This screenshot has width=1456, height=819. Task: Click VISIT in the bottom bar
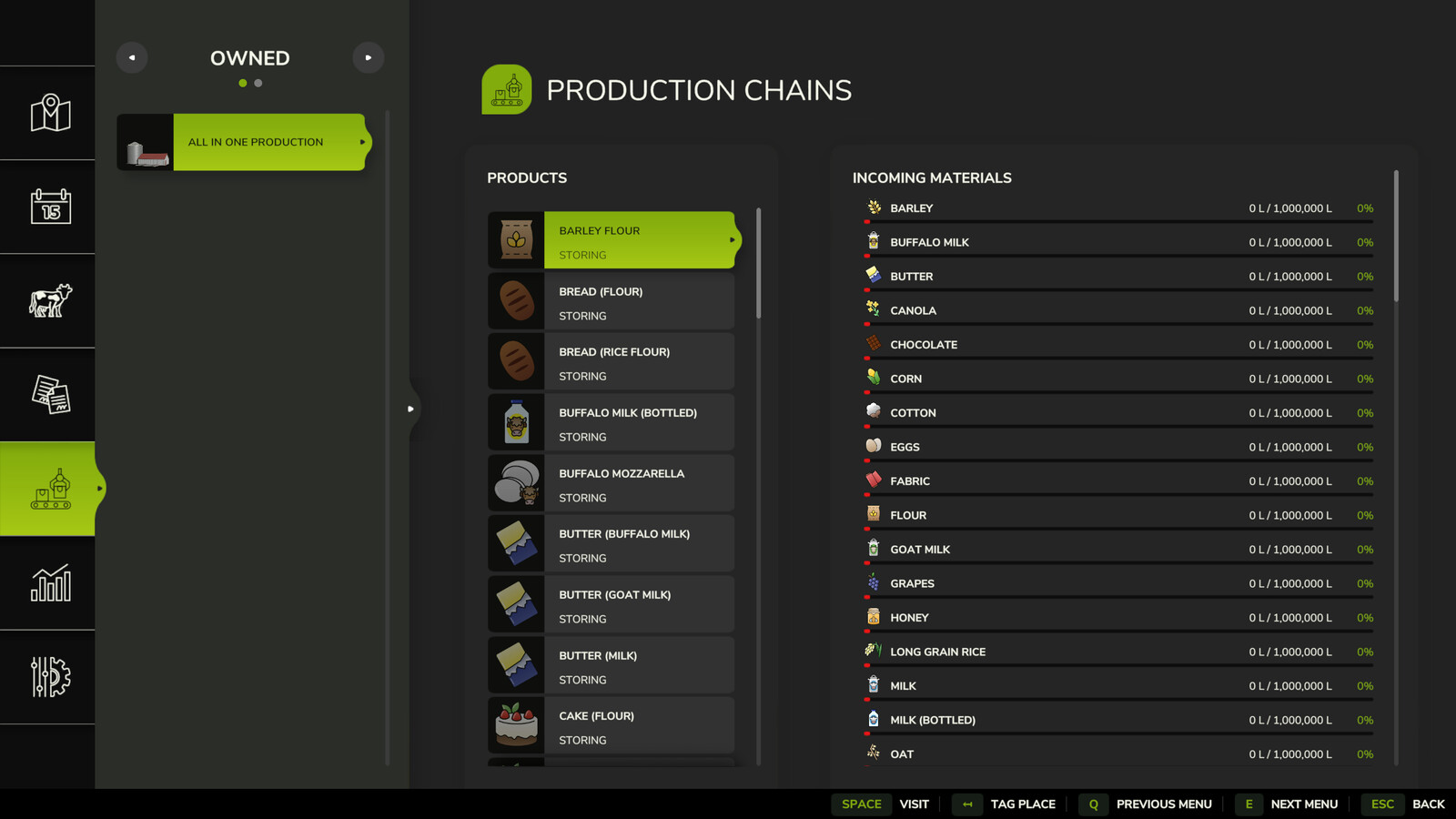pos(914,804)
